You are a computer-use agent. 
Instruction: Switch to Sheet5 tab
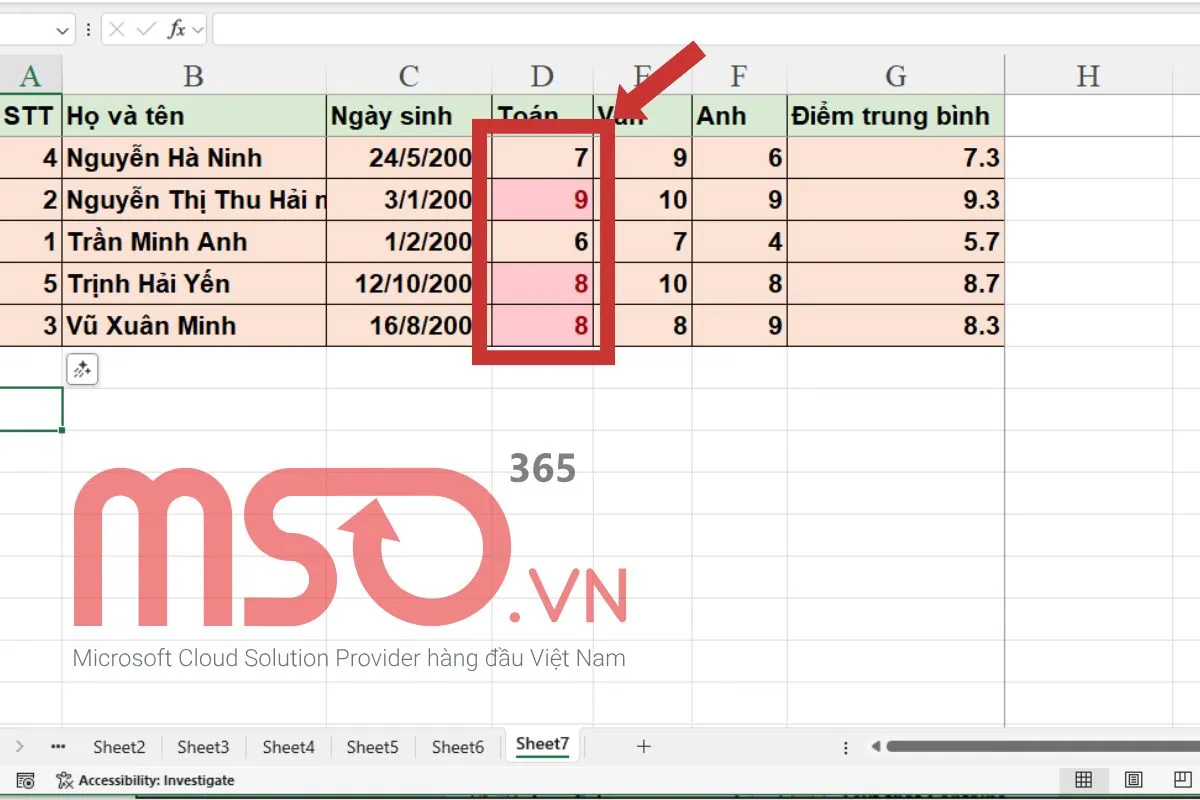[x=372, y=747]
